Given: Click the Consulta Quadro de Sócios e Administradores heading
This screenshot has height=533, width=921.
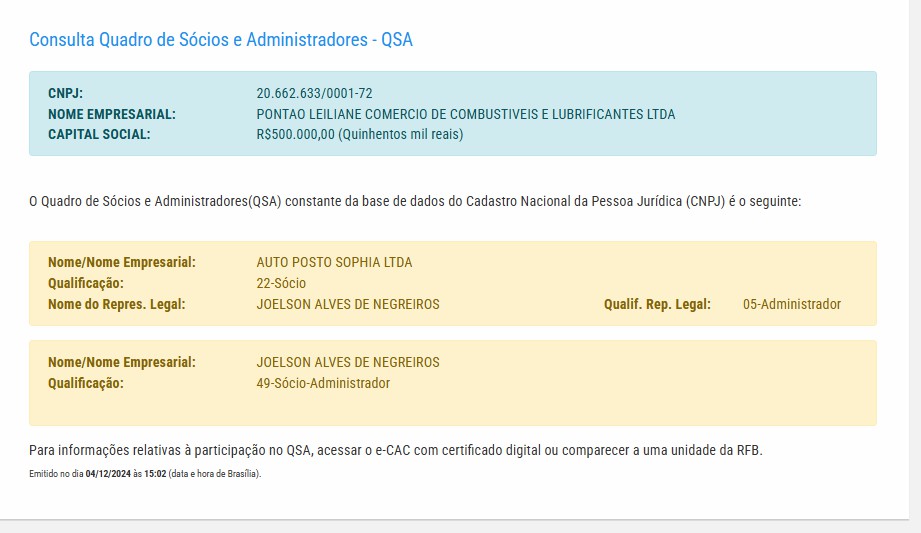Looking at the screenshot, I should (221, 40).
